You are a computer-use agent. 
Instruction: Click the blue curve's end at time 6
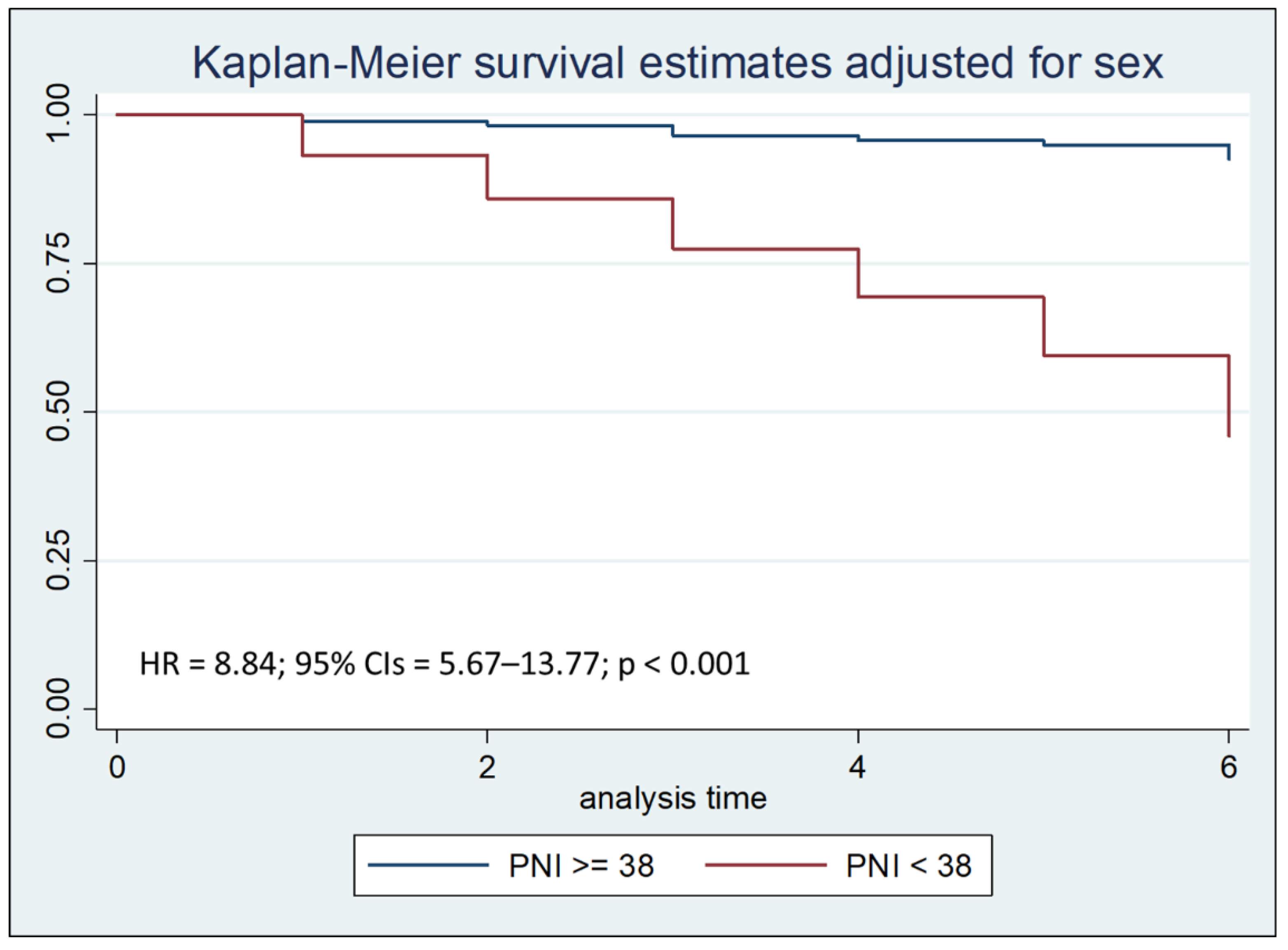(1229, 152)
